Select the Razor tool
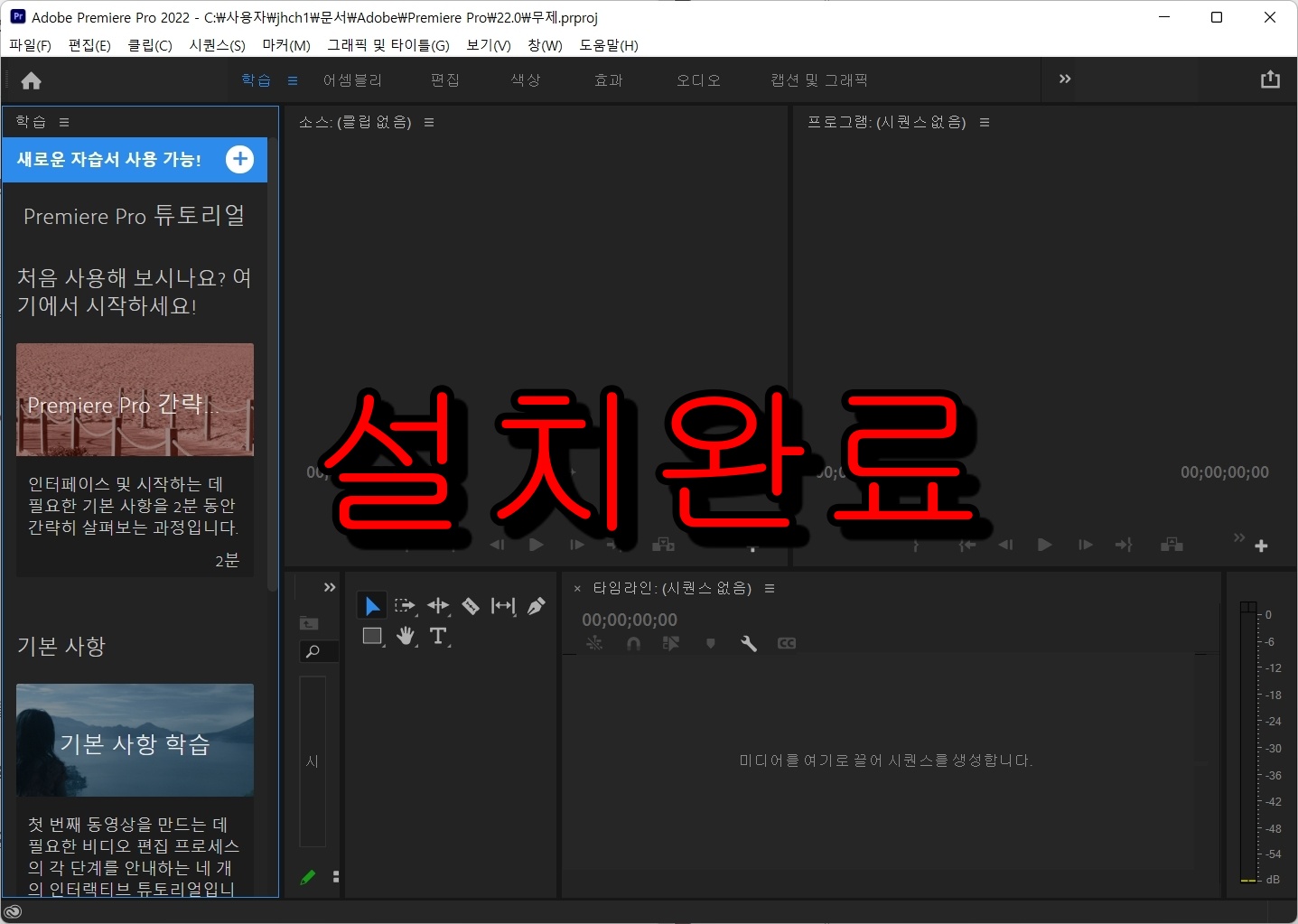This screenshot has height=924, width=1298. [x=470, y=605]
